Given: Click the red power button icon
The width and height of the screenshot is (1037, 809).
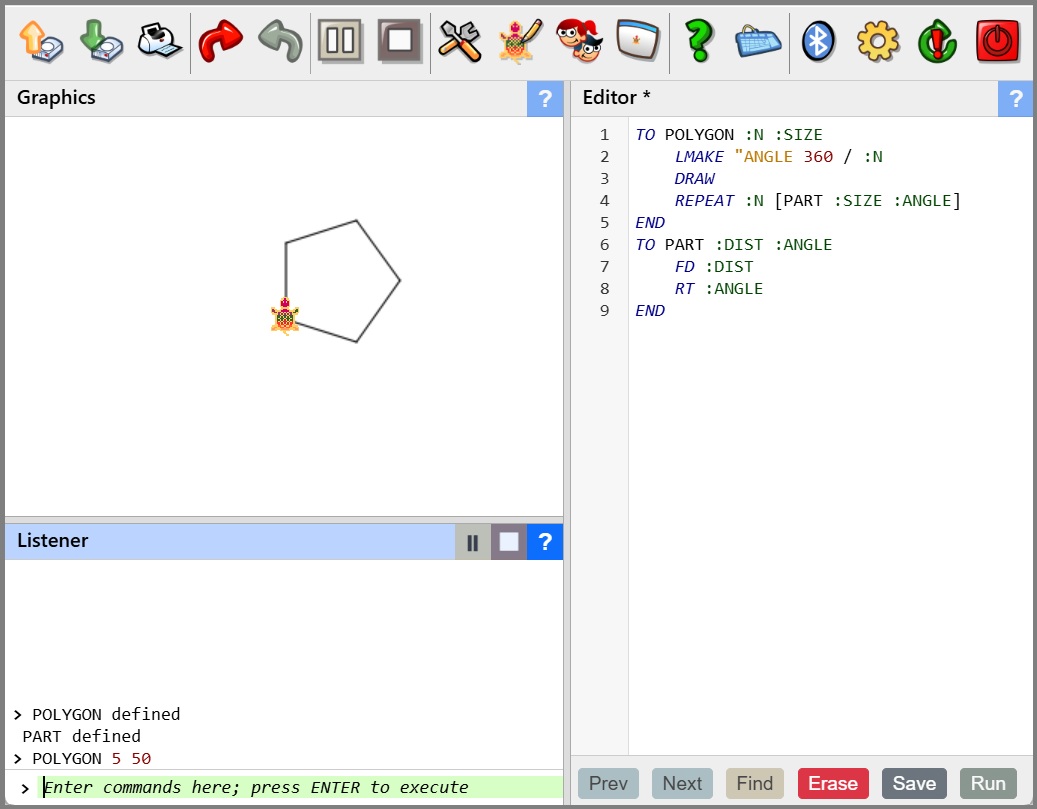Looking at the screenshot, I should (997, 42).
